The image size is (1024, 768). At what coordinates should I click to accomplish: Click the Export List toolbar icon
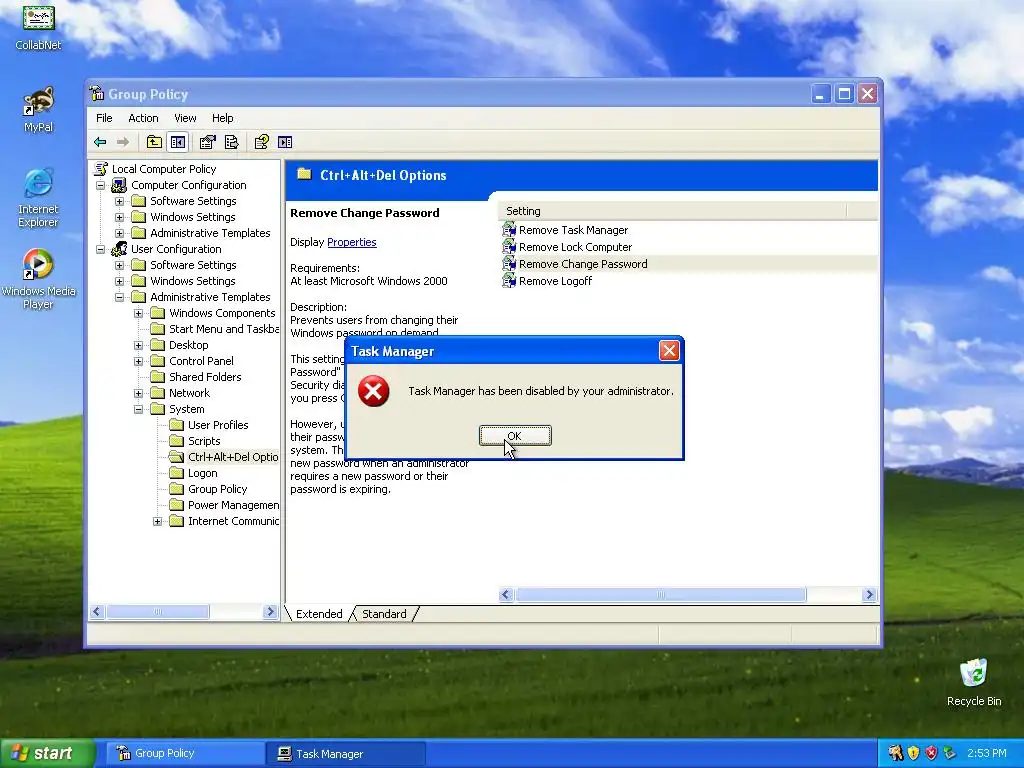click(231, 142)
